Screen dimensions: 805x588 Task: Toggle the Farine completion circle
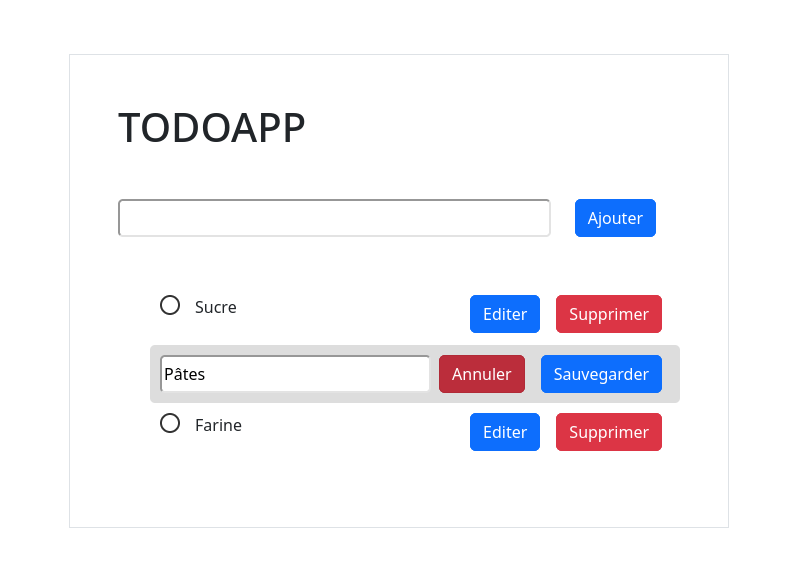pyautogui.click(x=170, y=423)
